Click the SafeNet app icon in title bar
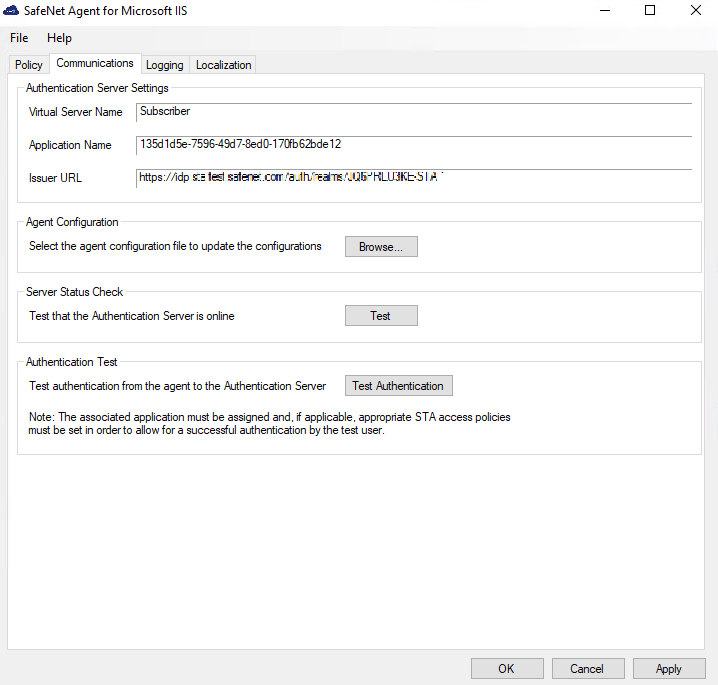The width and height of the screenshot is (718, 685). pos(11,11)
